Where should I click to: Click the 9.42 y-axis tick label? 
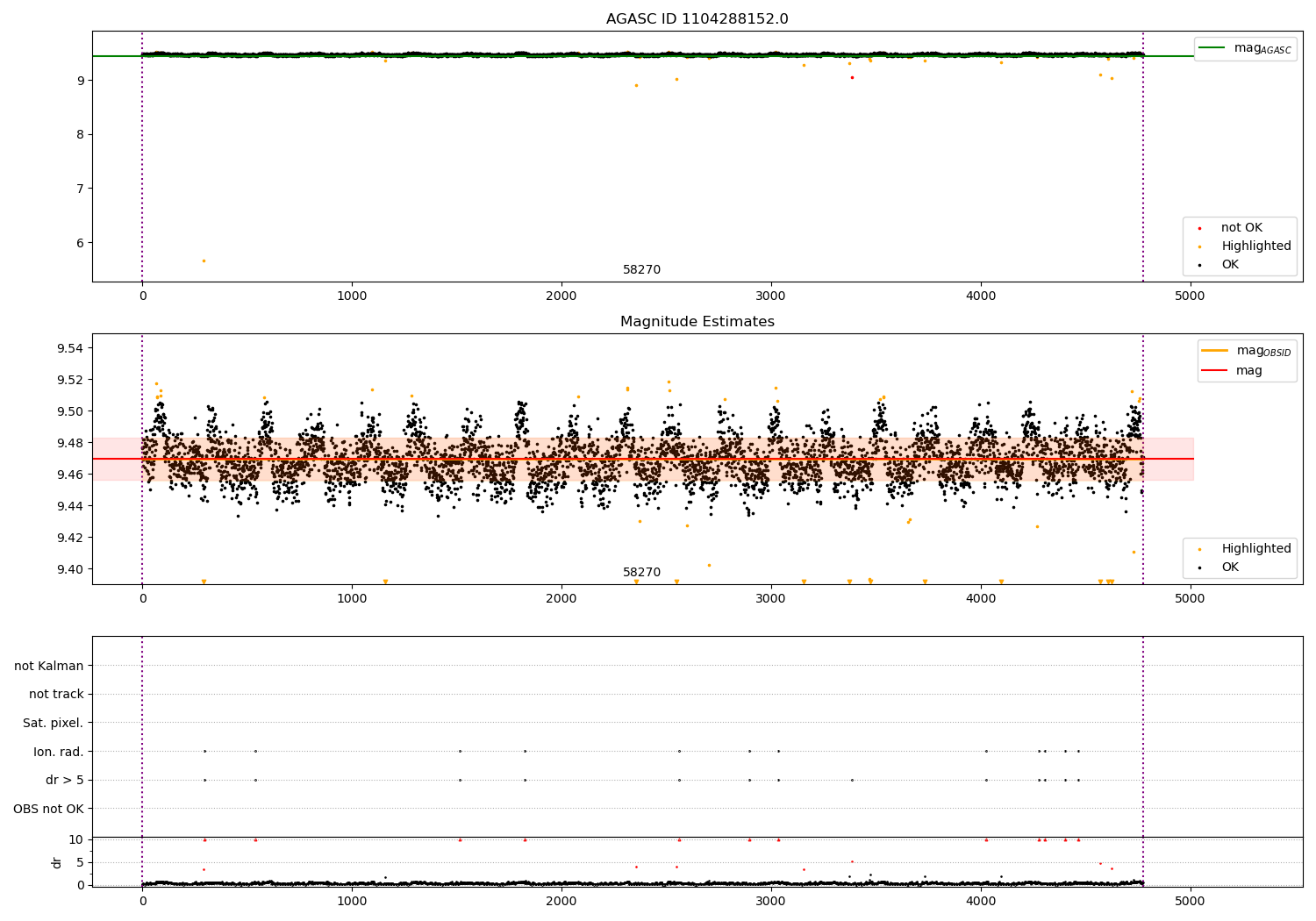(x=70, y=538)
